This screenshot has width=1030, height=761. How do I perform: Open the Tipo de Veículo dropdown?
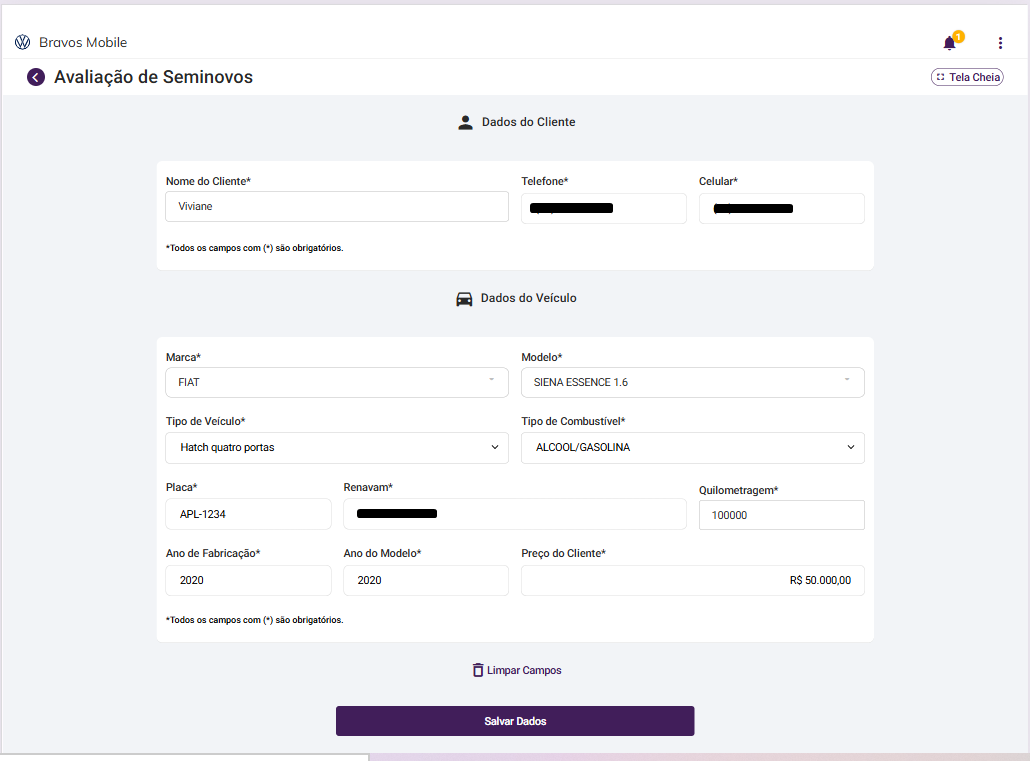(336, 447)
